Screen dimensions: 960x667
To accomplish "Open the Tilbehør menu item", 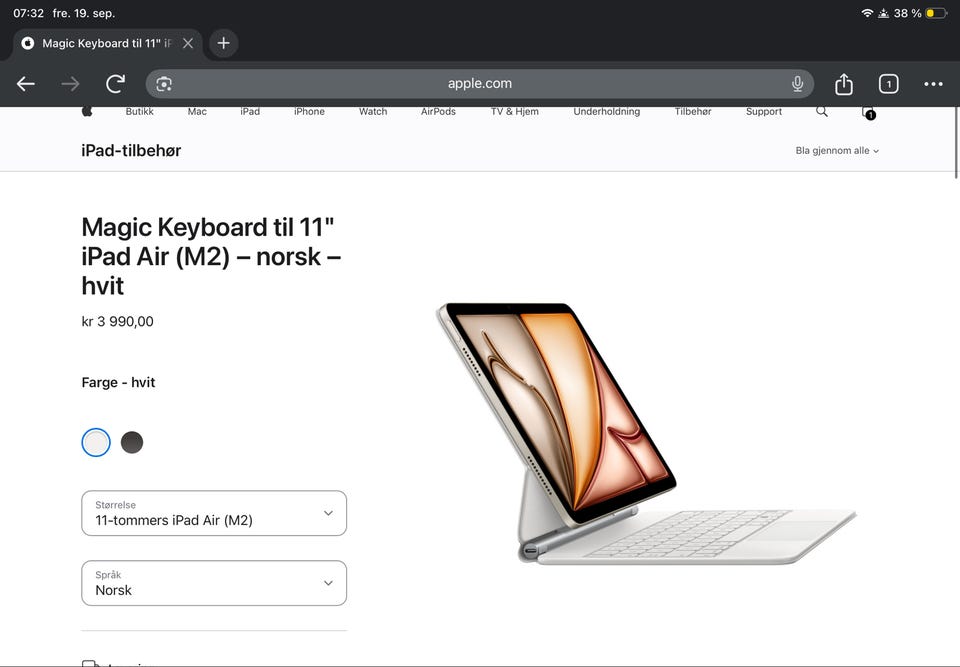I will 692,111.
